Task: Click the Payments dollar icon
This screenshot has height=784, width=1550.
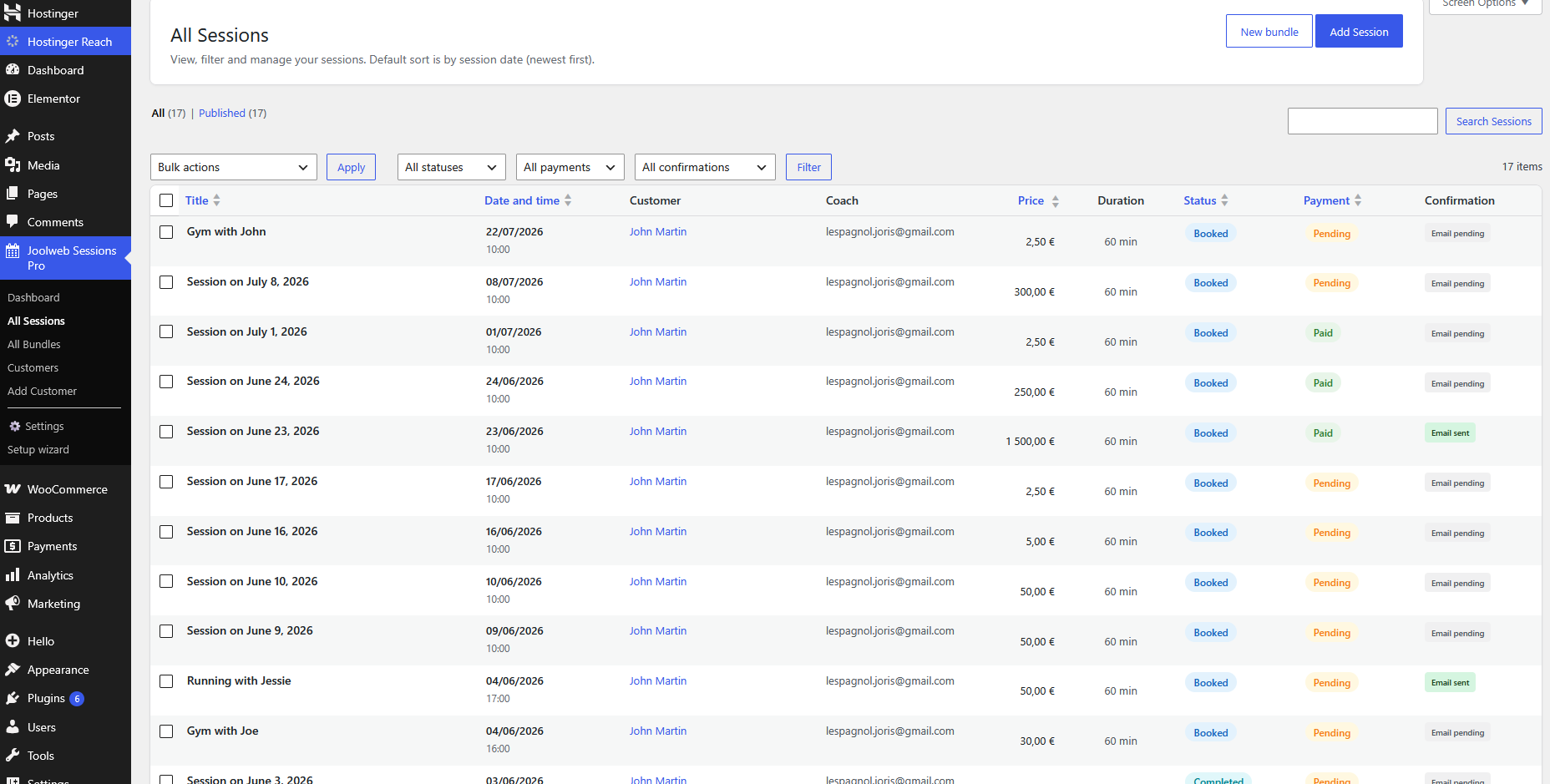Action: [x=13, y=546]
